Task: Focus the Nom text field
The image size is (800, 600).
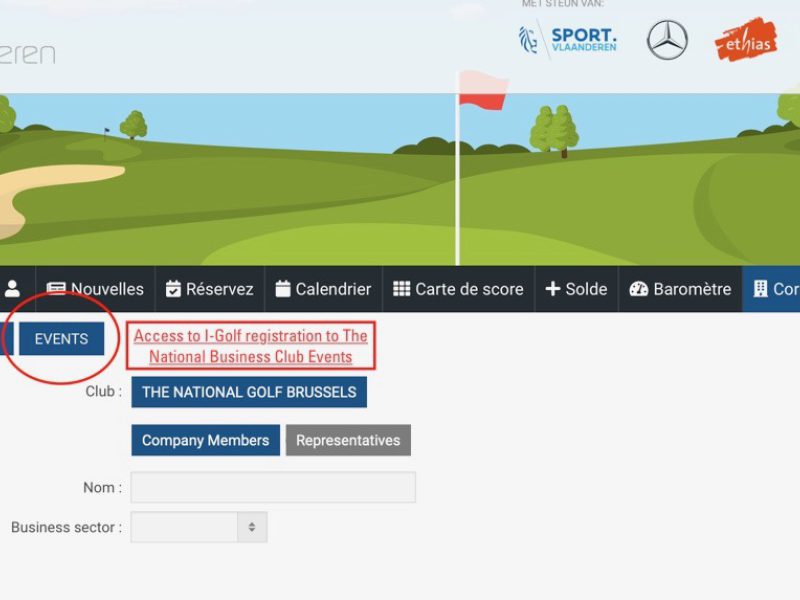Action: click(273, 487)
